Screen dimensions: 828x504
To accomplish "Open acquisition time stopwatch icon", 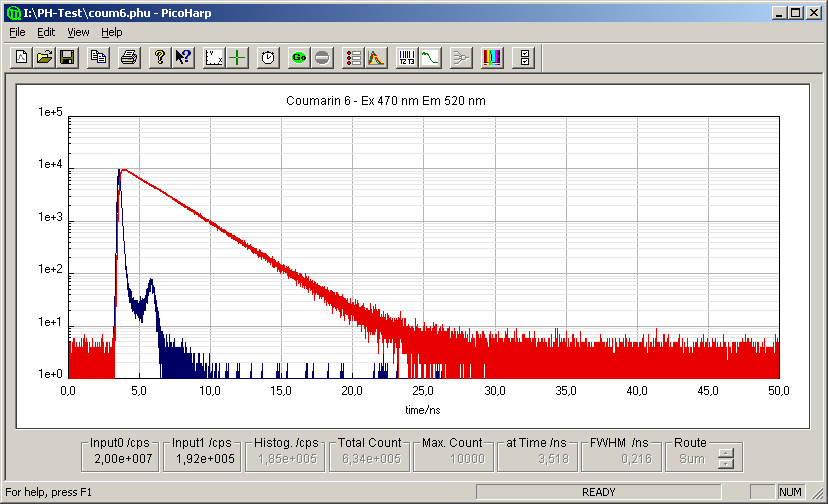I will tap(267, 58).
